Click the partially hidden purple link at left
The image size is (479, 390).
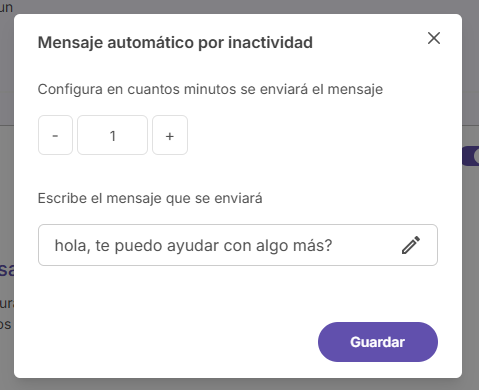[7, 270]
